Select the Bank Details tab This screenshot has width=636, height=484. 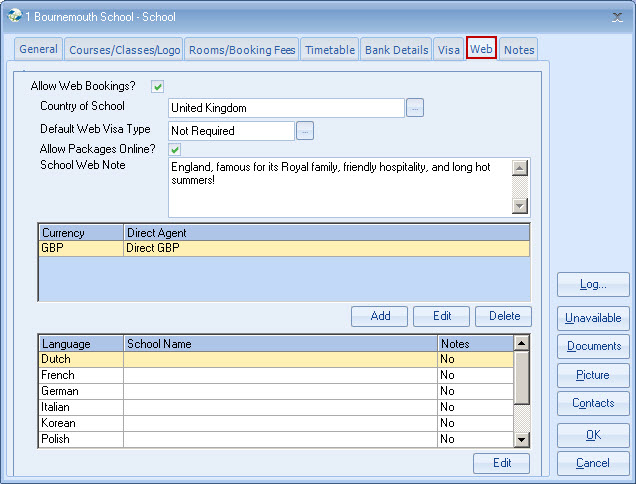(396, 49)
